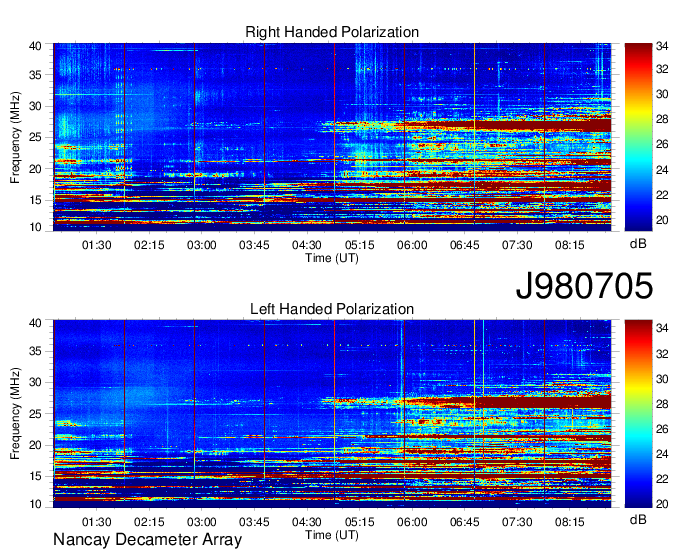Click the dB unit label under the right-handed plot's colorbar
Viewport: 680px width, 552px height.
(x=638, y=244)
